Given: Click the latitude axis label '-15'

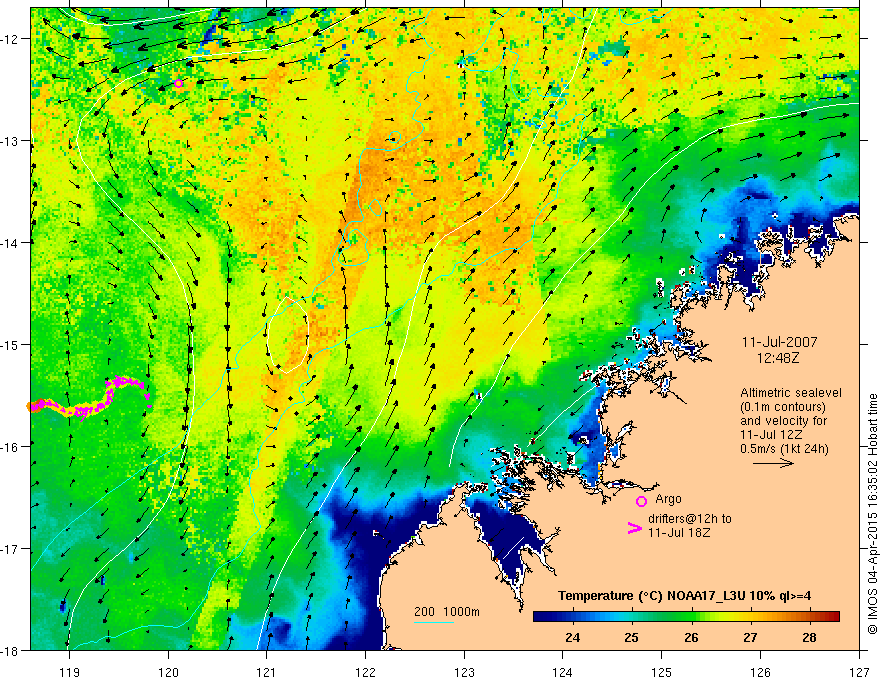Looking at the screenshot, I should tap(10, 344).
